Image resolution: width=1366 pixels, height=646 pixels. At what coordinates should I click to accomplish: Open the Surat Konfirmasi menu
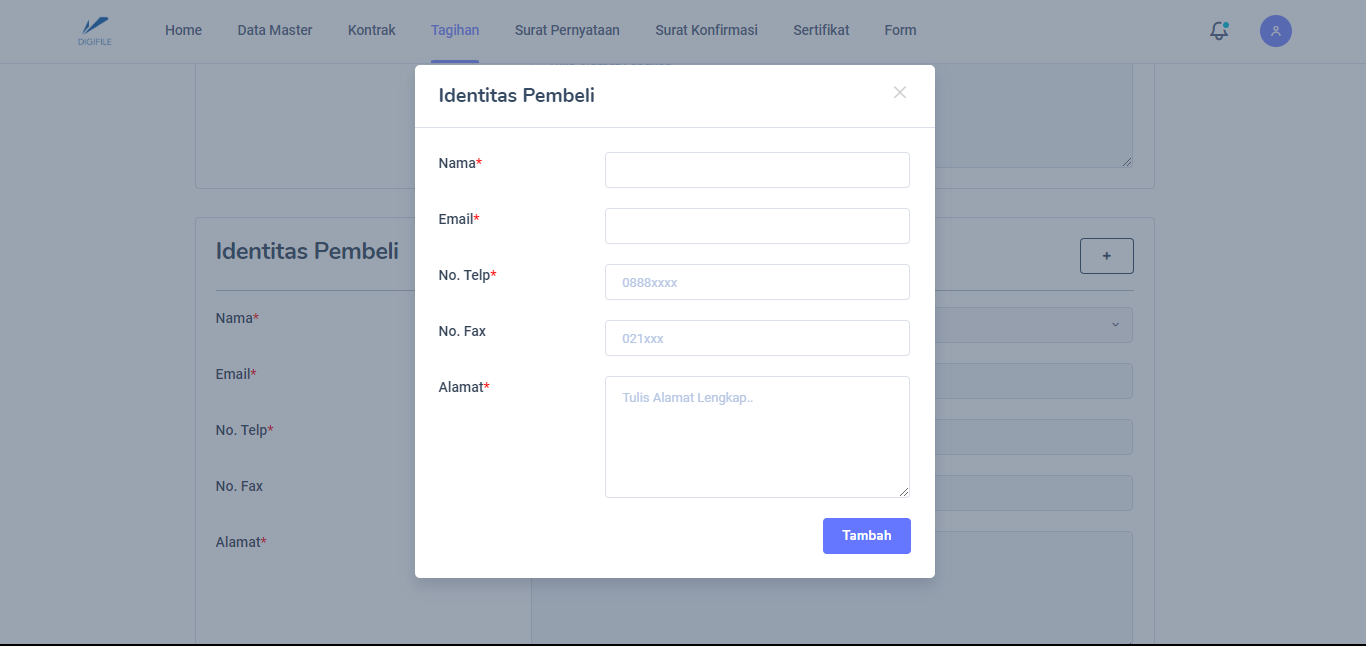[x=706, y=31]
